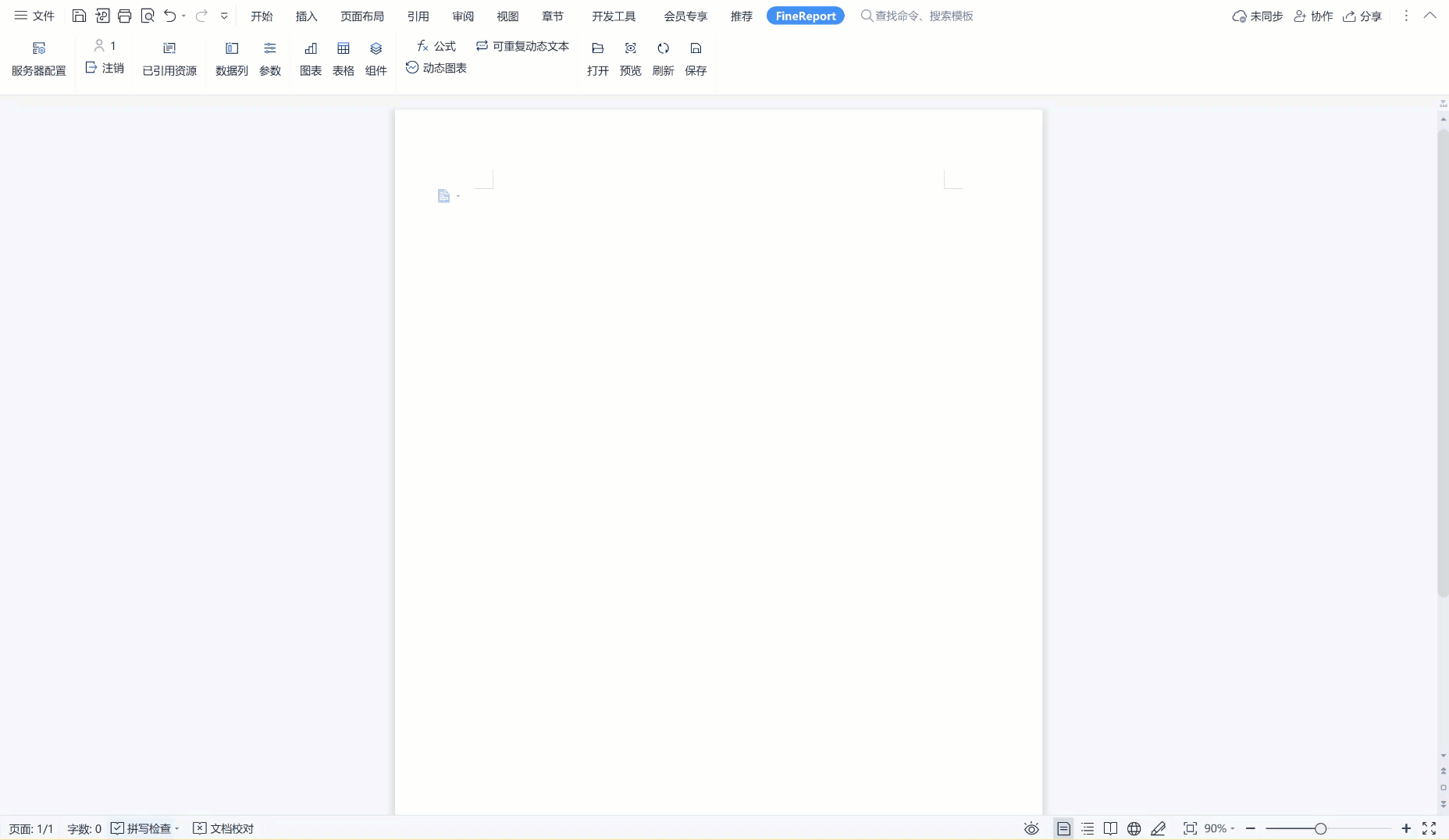The height and width of the screenshot is (840, 1449).
Task: Switch to the 开发工具 tab
Action: tap(614, 16)
